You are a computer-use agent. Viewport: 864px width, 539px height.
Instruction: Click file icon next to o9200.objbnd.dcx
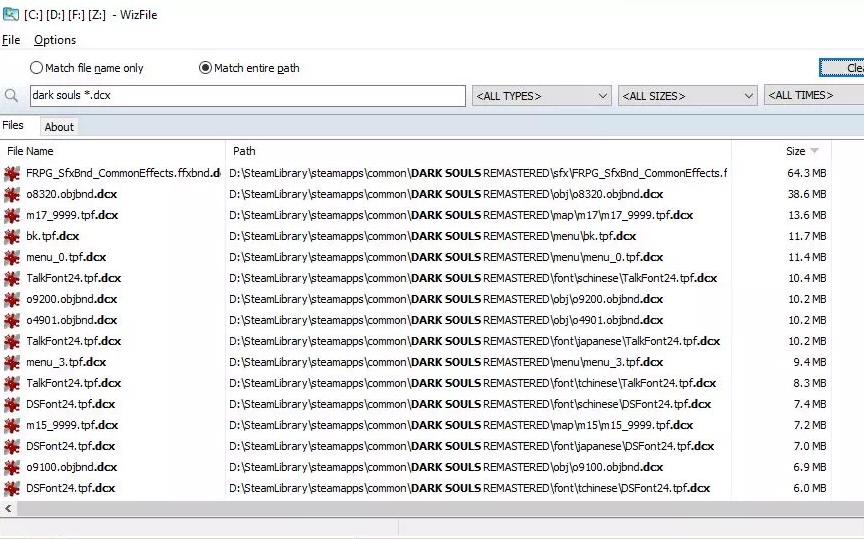(x=12, y=299)
